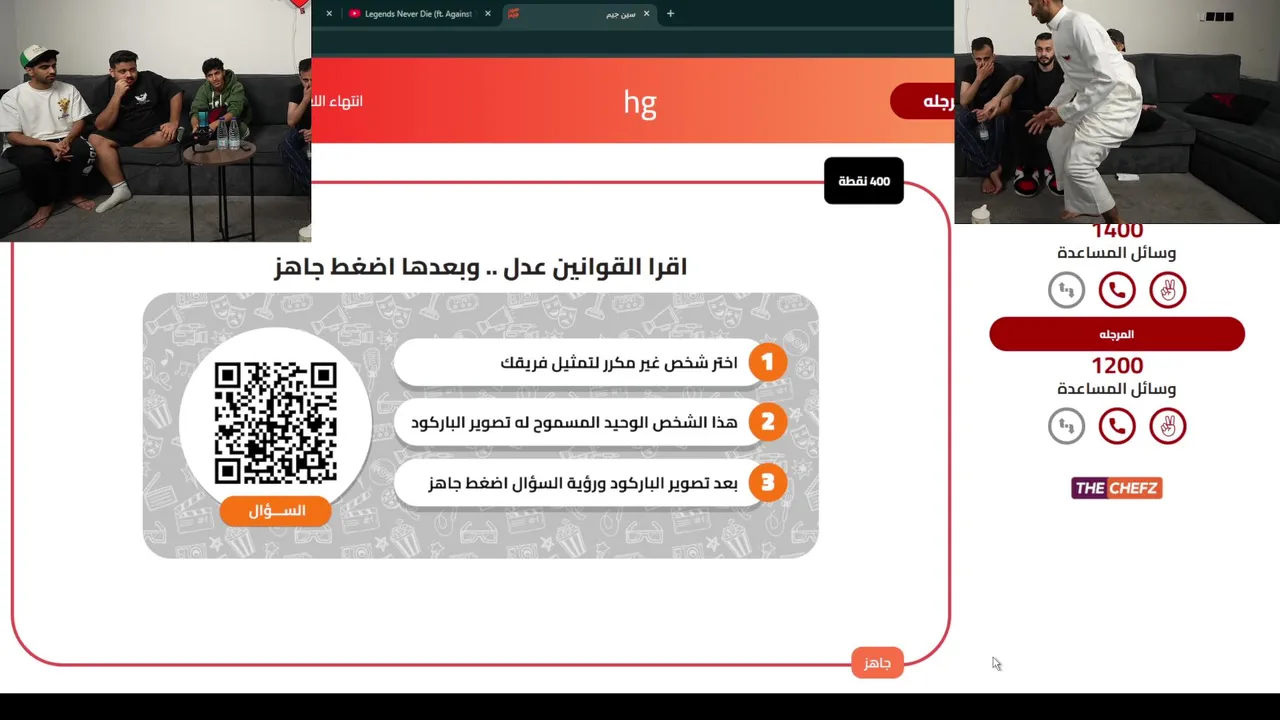Click the score 1400
The width and height of the screenshot is (1280, 720).
point(1117,232)
